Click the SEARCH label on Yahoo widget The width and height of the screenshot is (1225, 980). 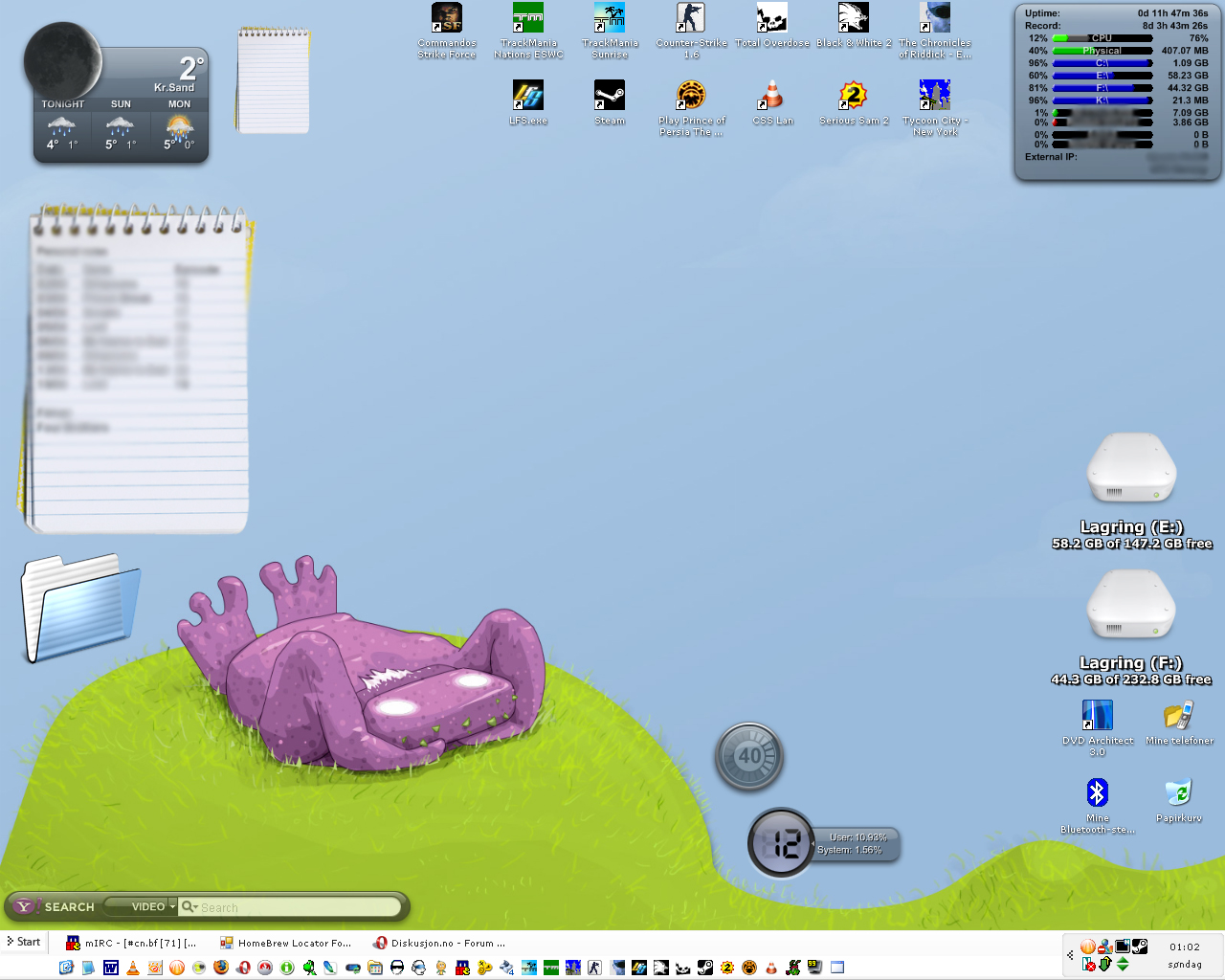coord(70,907)
